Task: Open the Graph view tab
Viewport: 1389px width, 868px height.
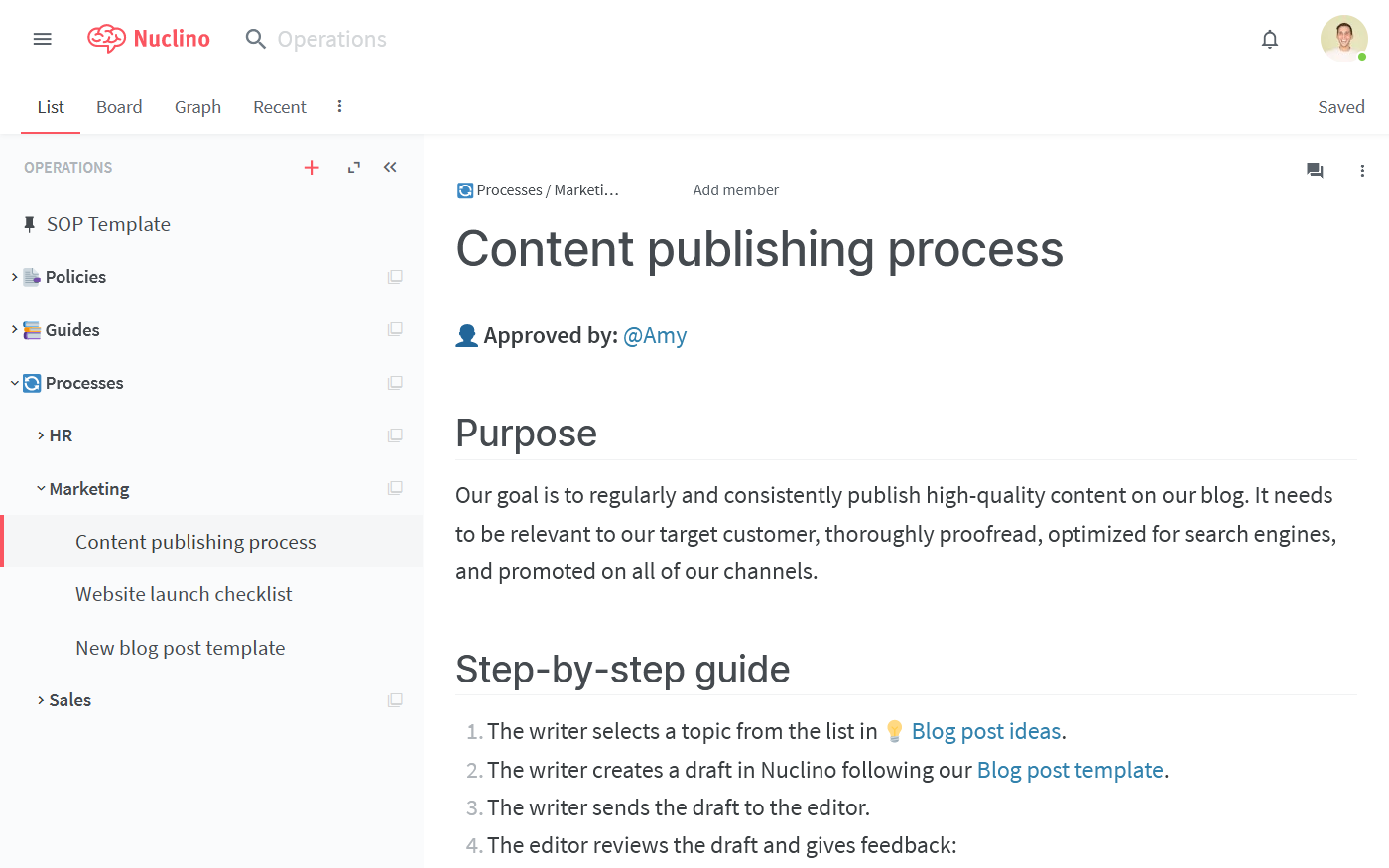Action: click(197, 106)
